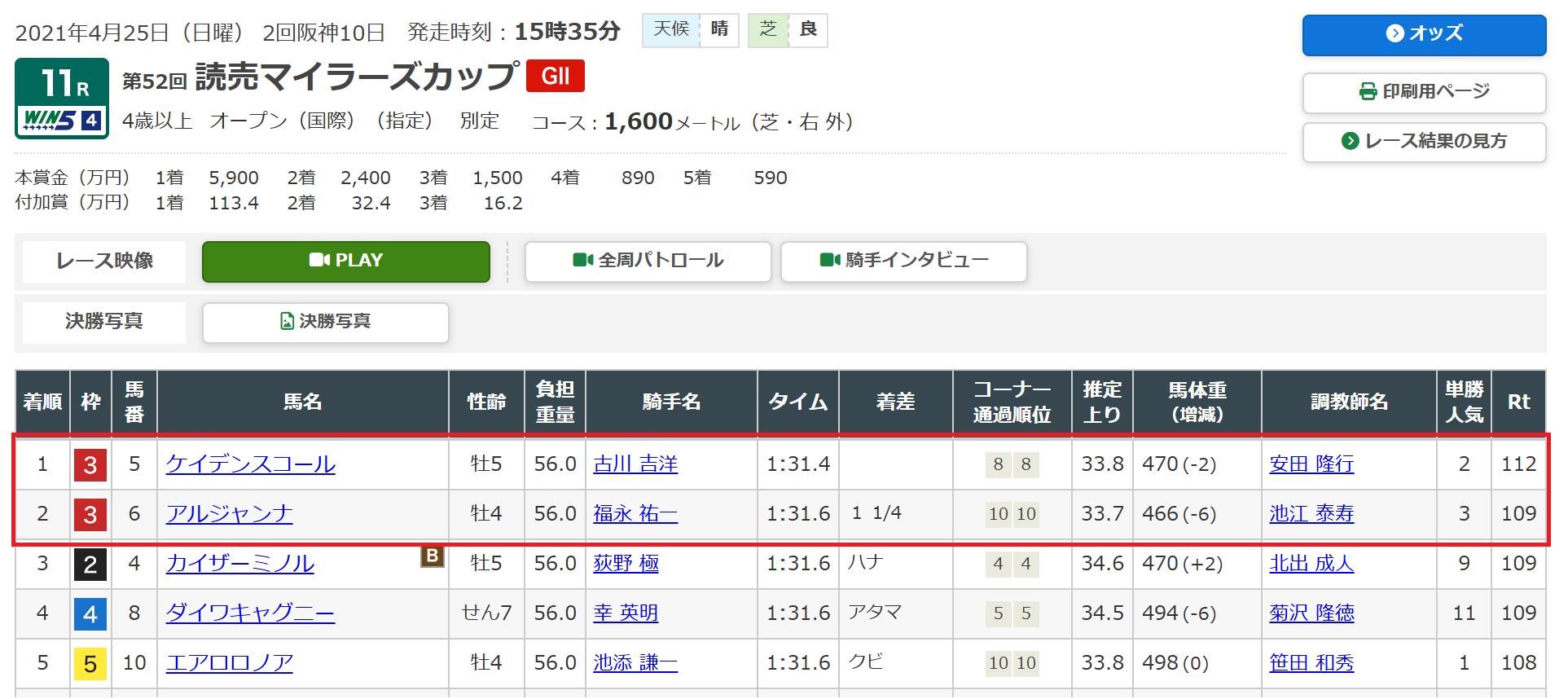Open jockey 福永 祐一 profile link
This screenshot has height=699, width=1568.
635,514
